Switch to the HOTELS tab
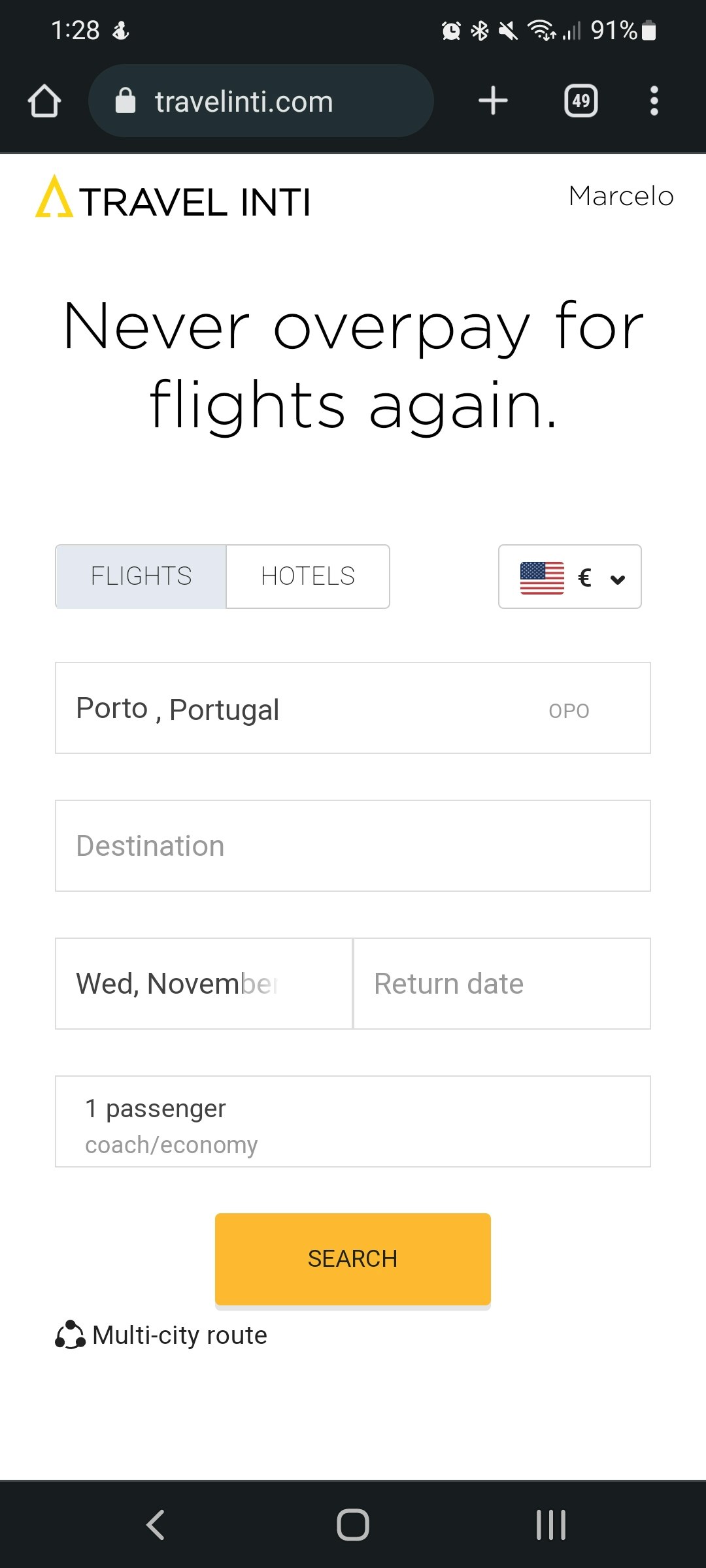The image size is (706, 1568). point(308,576)
